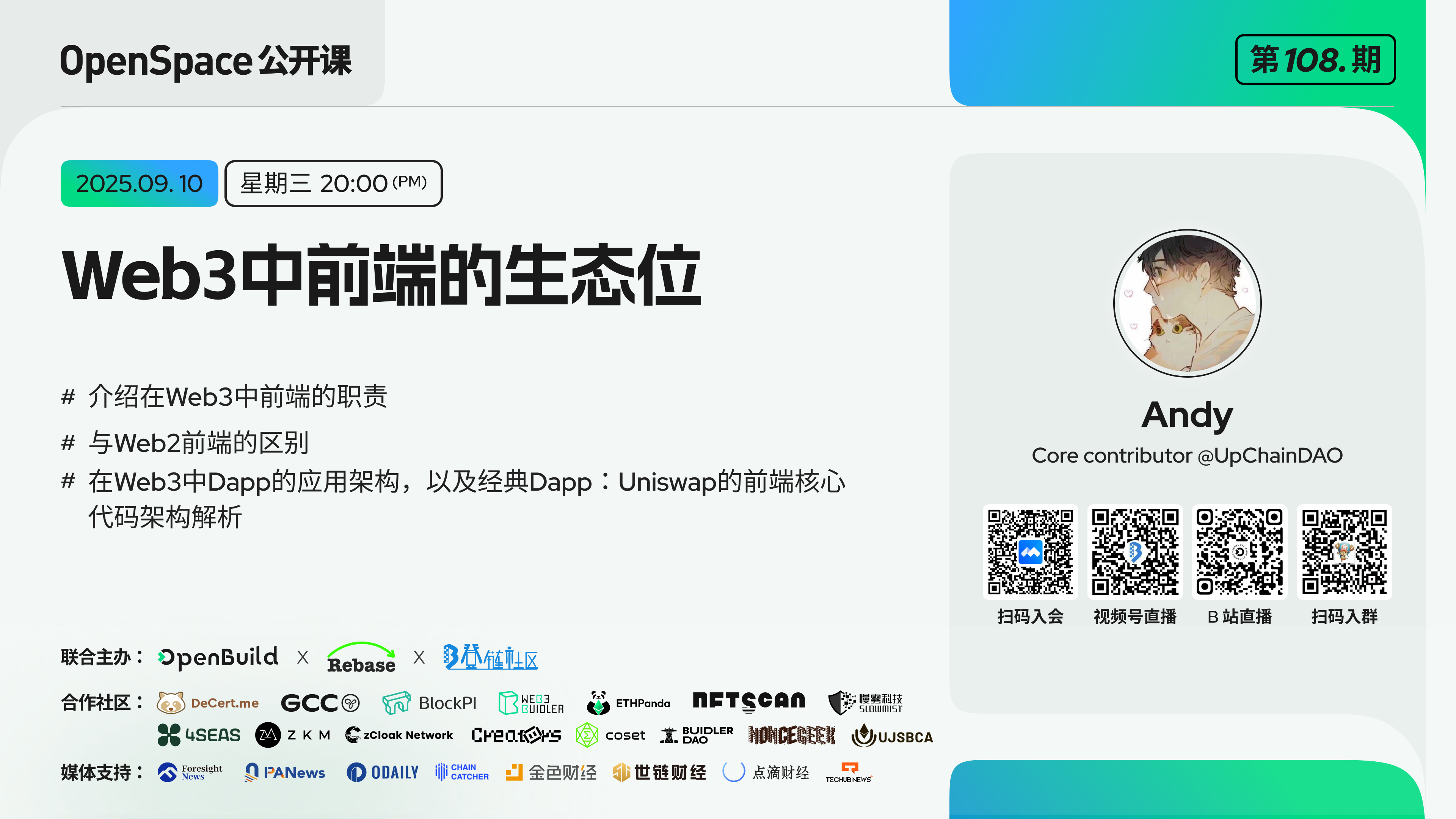1456x819 pixels.
Task: Click the 2025.09.10 date badge
Action: point(139,184)
